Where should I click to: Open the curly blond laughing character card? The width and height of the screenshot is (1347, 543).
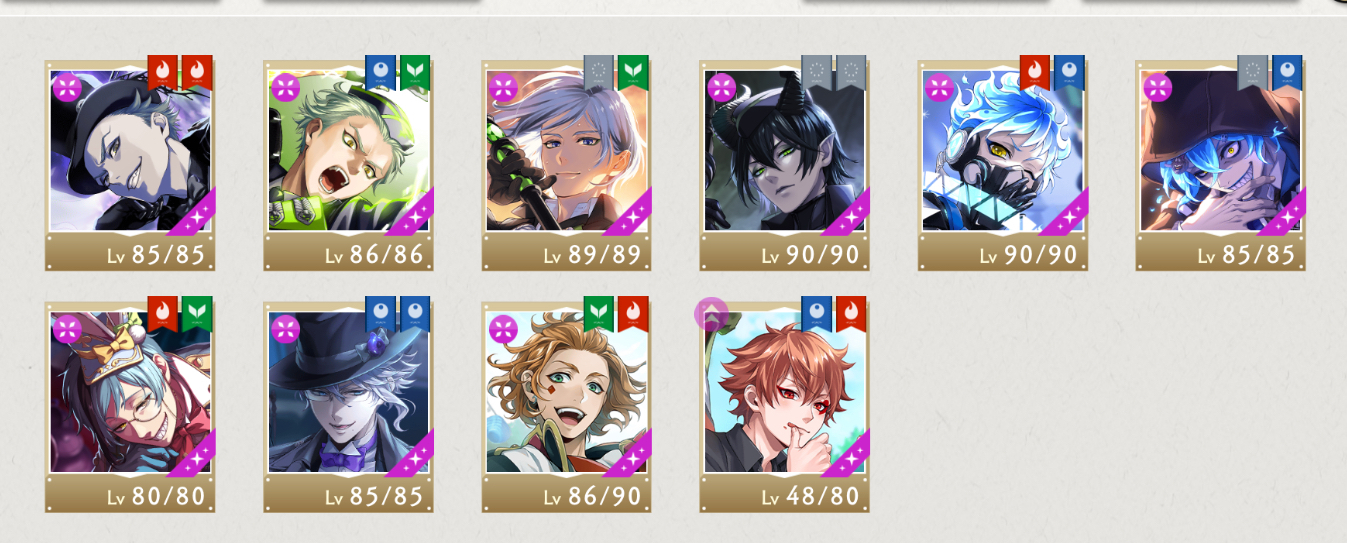pyautogui.click(x=566, y=406)
